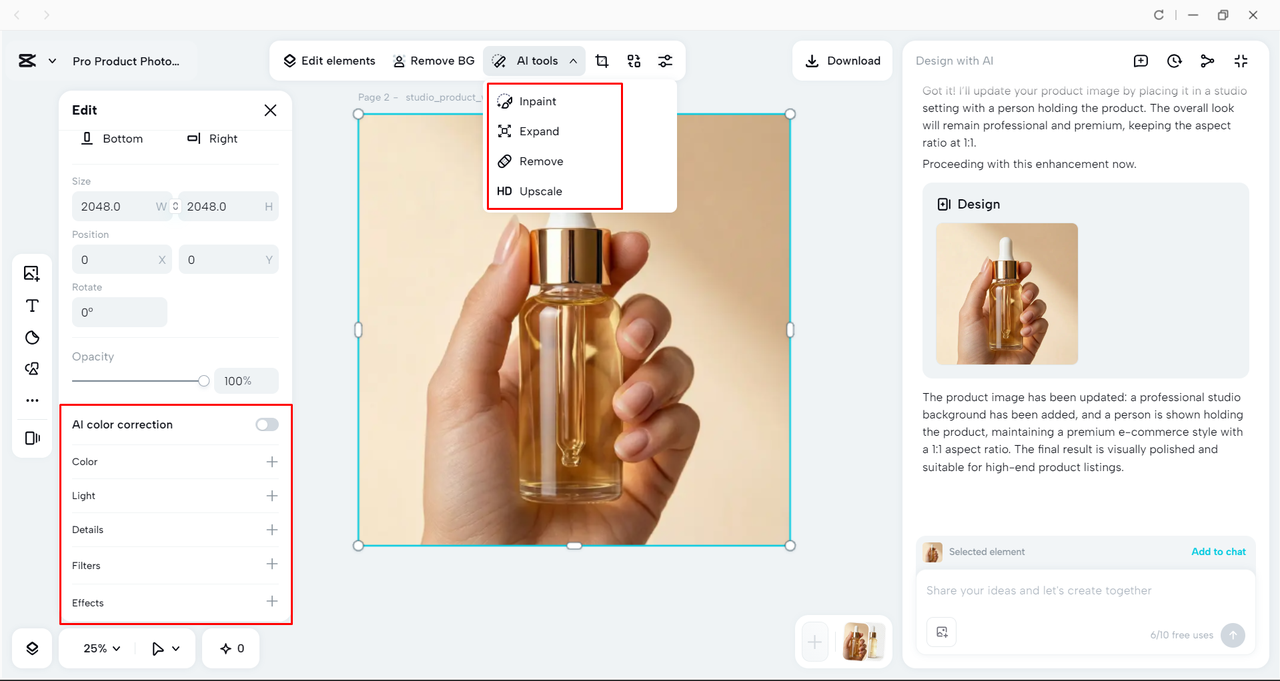Click the layers icon at bottom left
Image resolution: width=1280 pixels, height=681 pixels.
coord(31,648)
